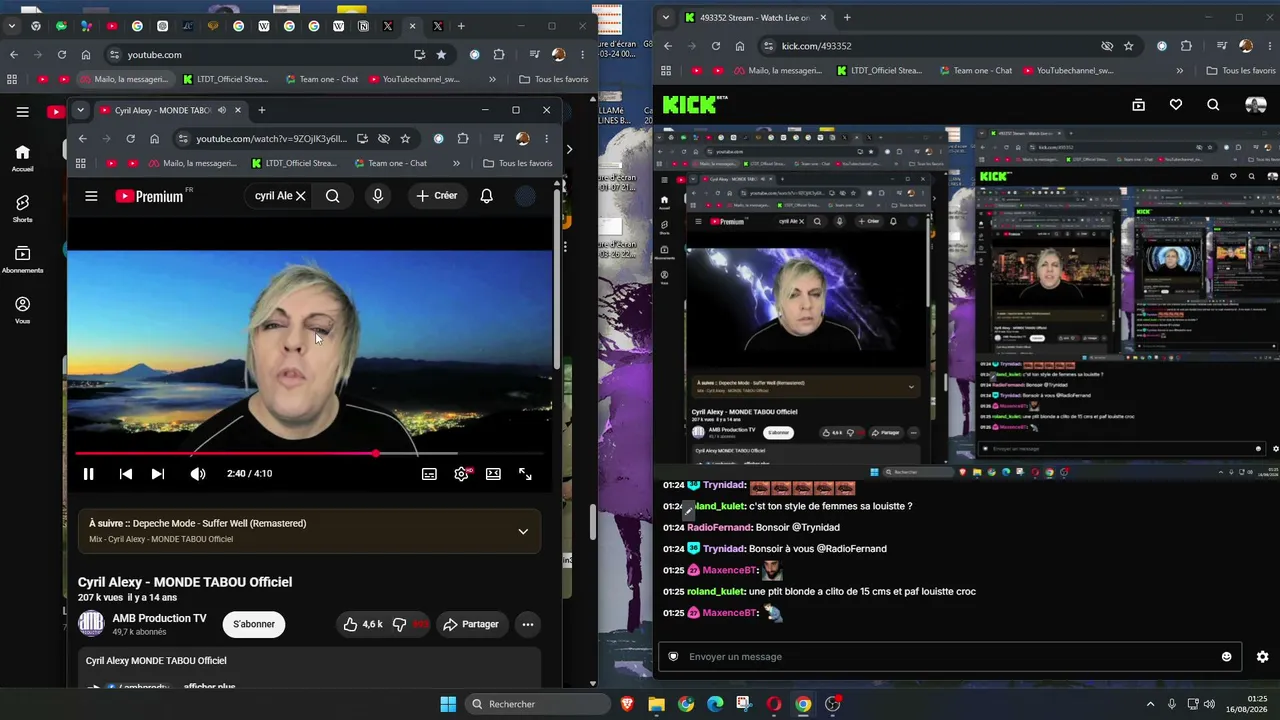Viewport: 1280px width, 720px height.
Task: Open the hamburger guide menu beside the Premium logo
Action: click(x=91, y=196)
